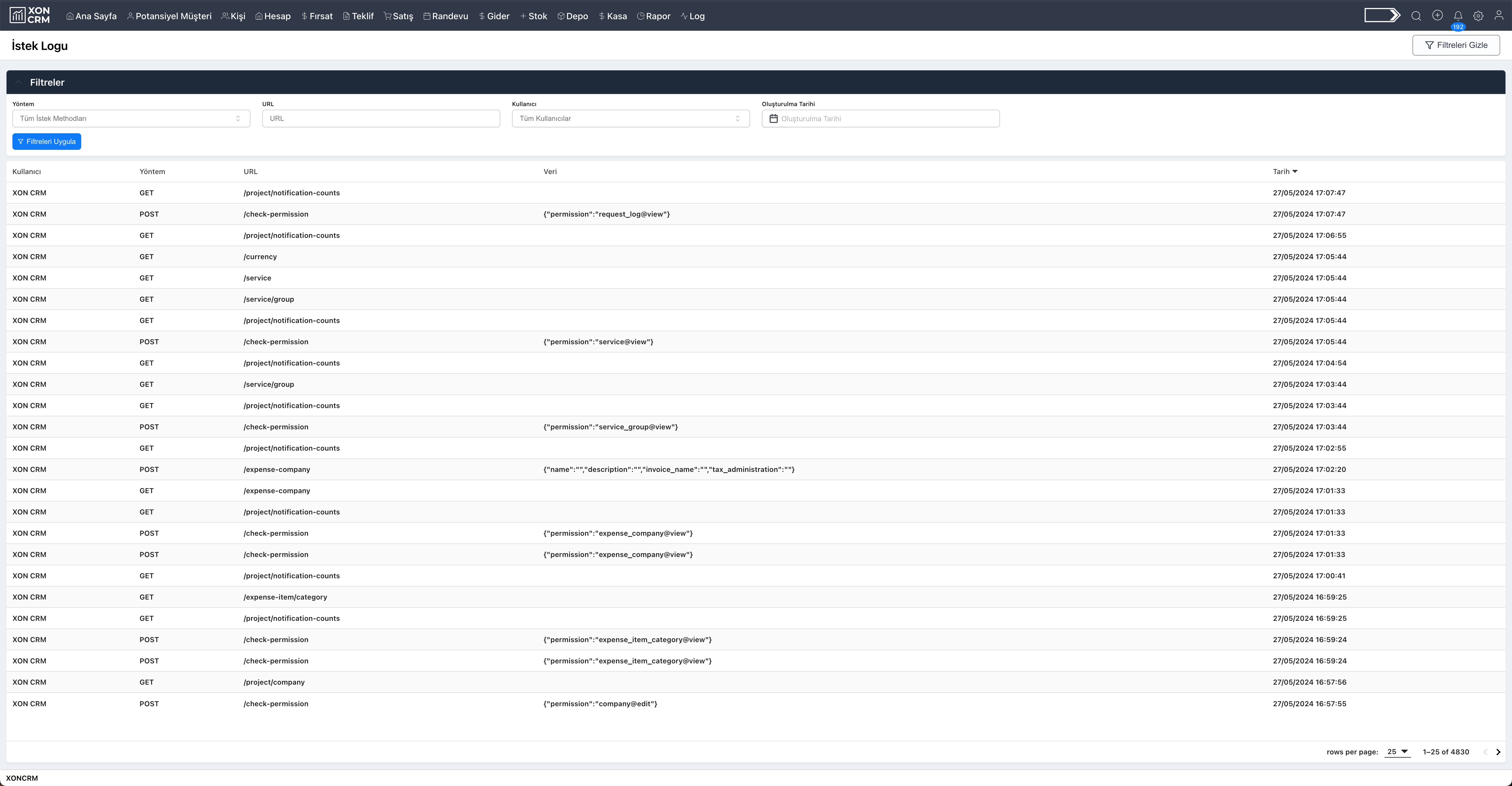This screenshot has width=1512, height=786.
Task: Go to next page arrow
Action: point(1498,752)
